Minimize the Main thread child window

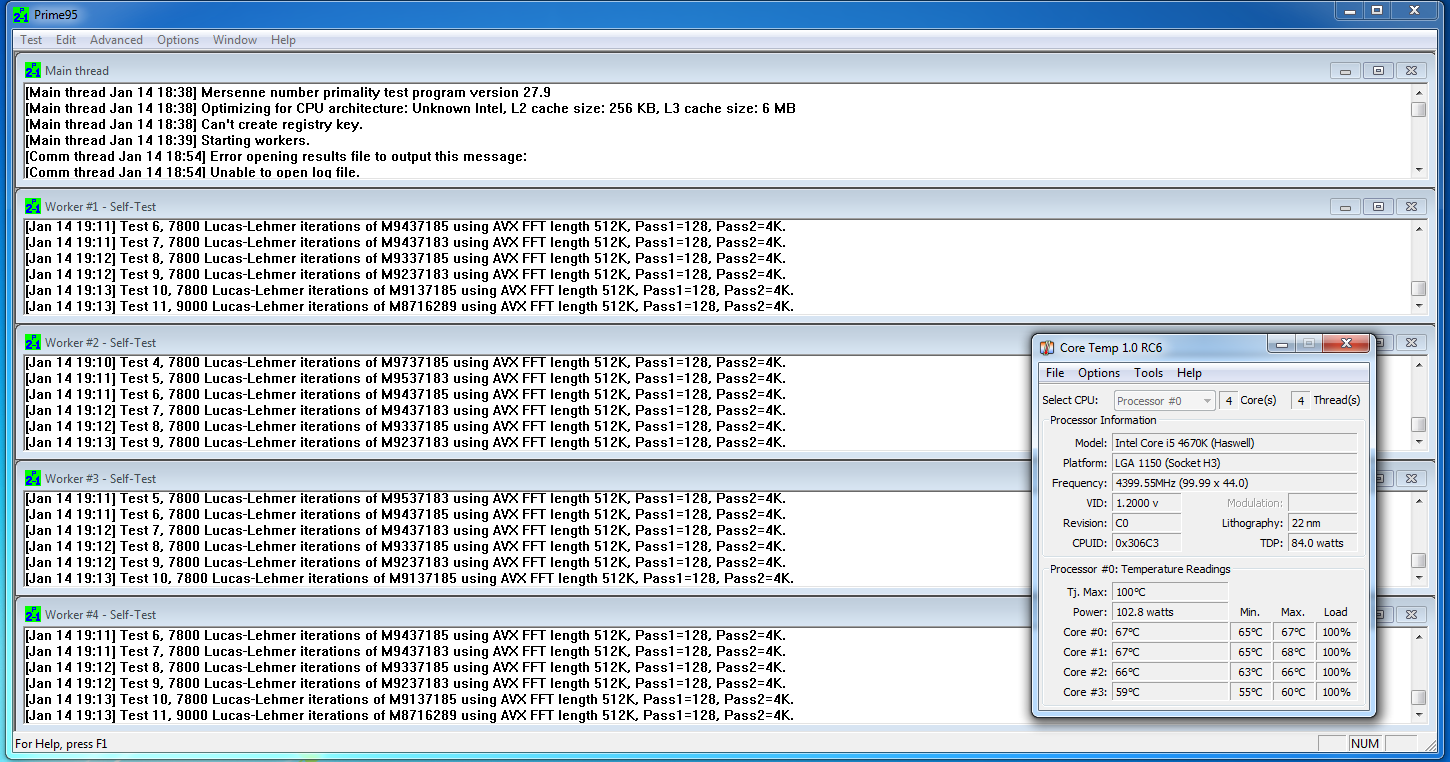click(x=1345, y=71)
